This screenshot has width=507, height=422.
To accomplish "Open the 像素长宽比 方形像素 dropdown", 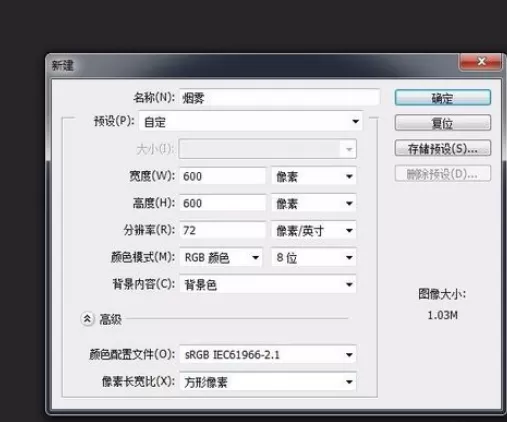I will click(x=268, y=381).
